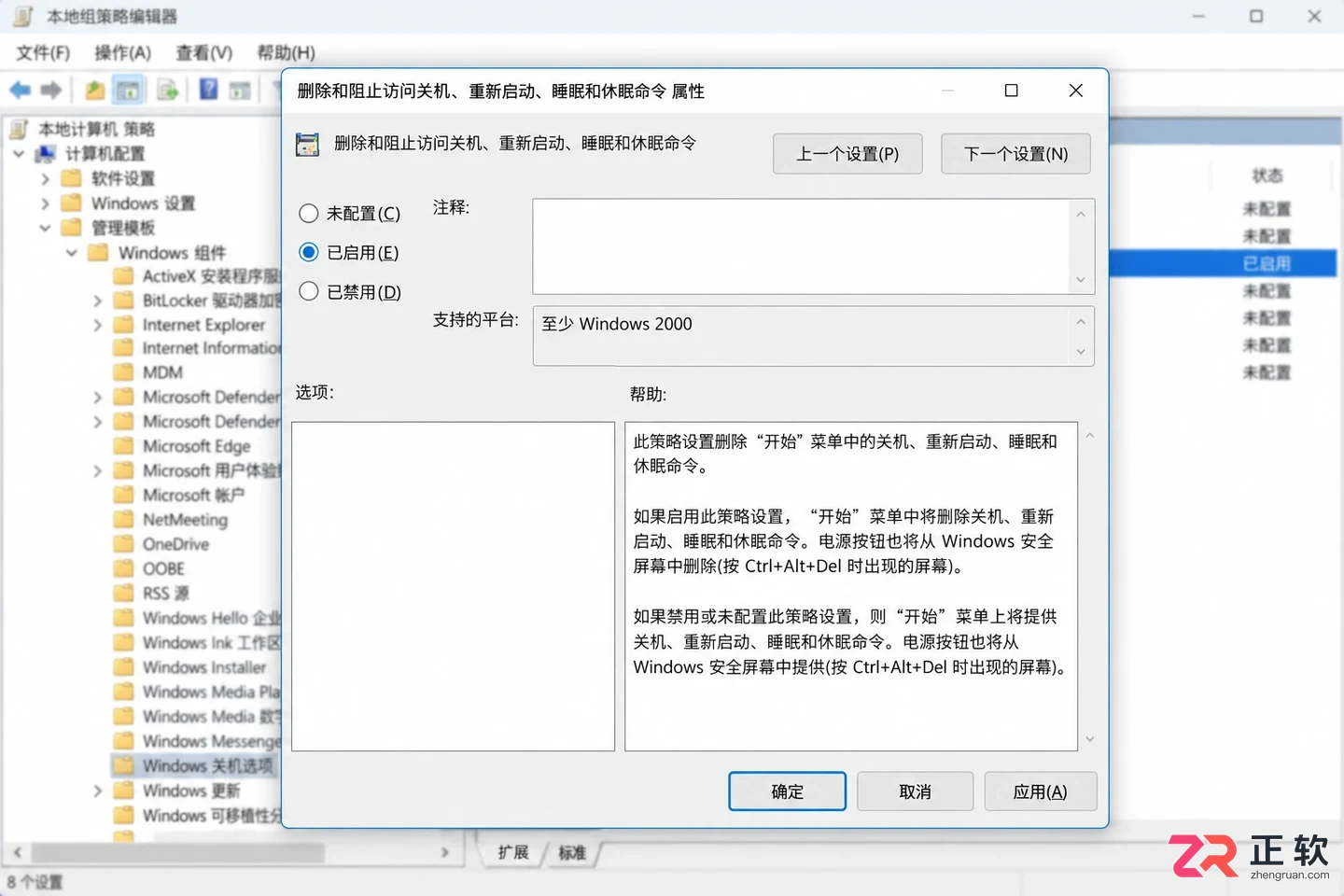Open the 操作(A) menu
This screenshot has width=1344, height=896.
[x=122, y=52]
